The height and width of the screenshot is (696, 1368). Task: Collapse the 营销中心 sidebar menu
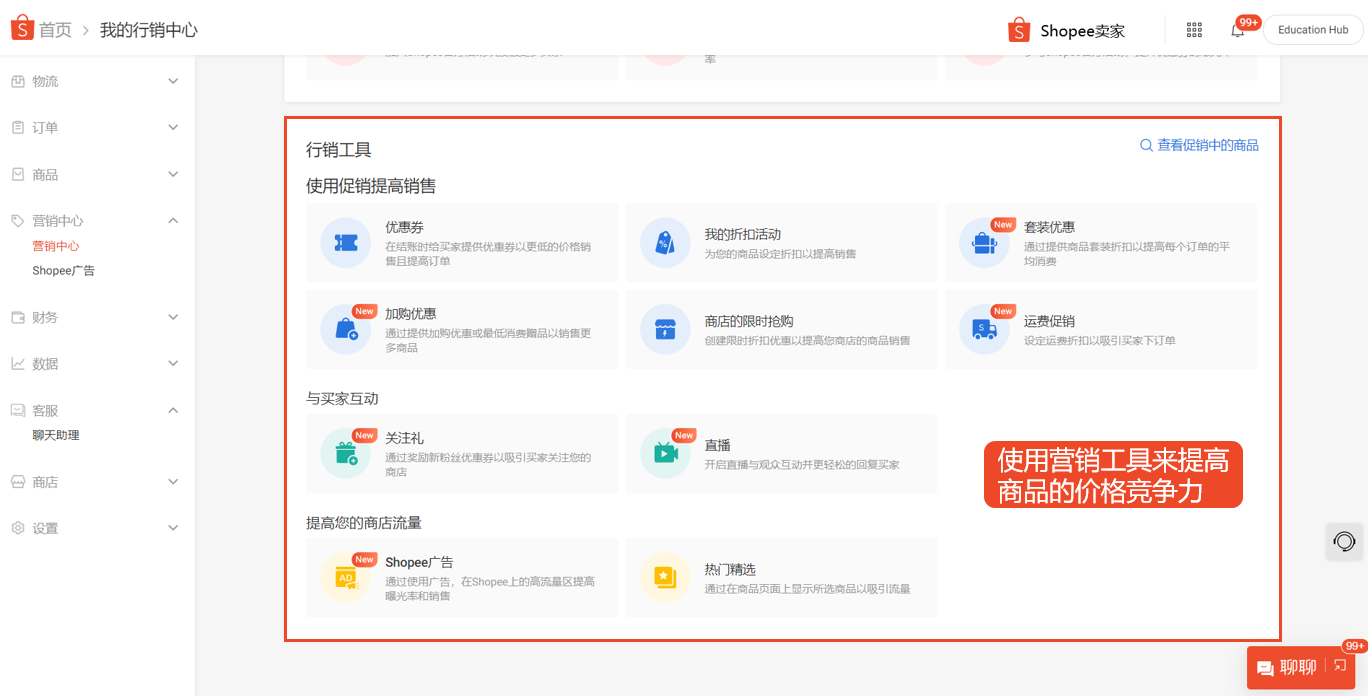[x=173, y=220]
